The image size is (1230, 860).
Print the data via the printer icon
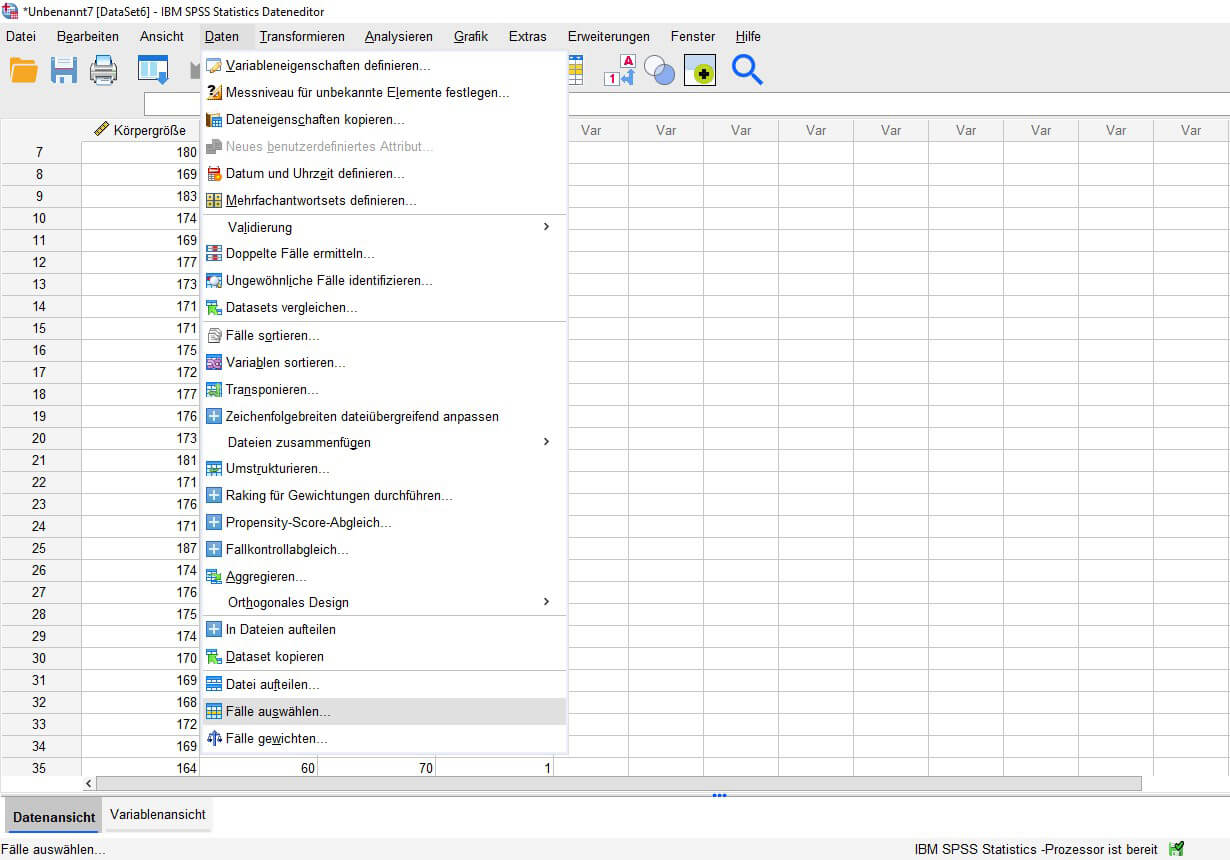point(103,70)
